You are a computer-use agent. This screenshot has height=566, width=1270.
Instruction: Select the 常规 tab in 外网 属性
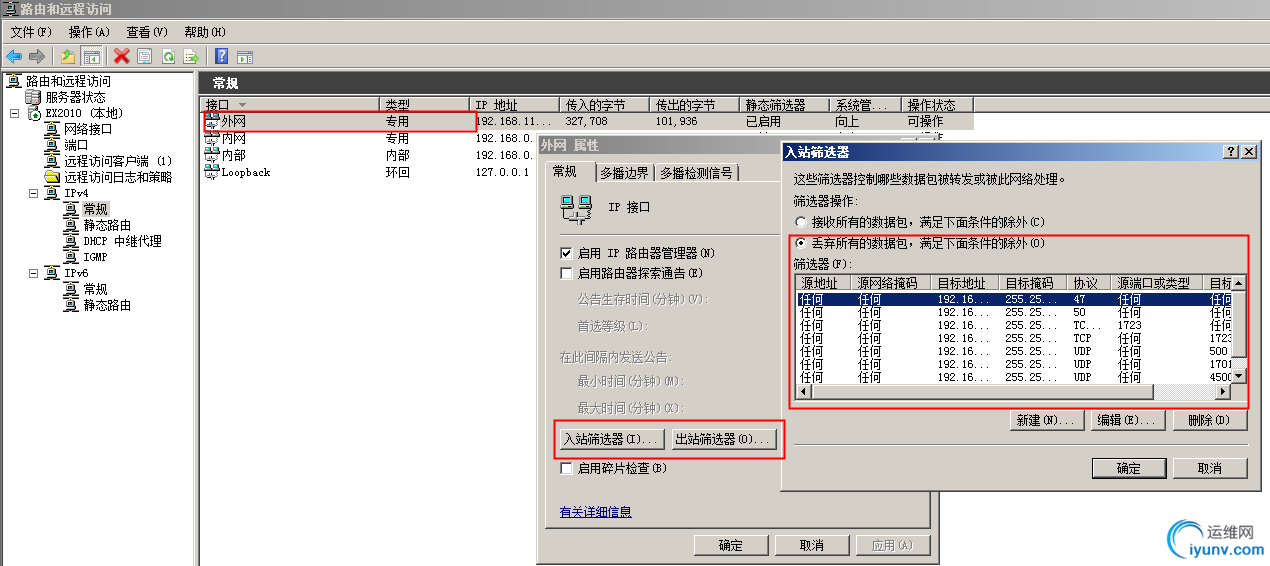566,172
